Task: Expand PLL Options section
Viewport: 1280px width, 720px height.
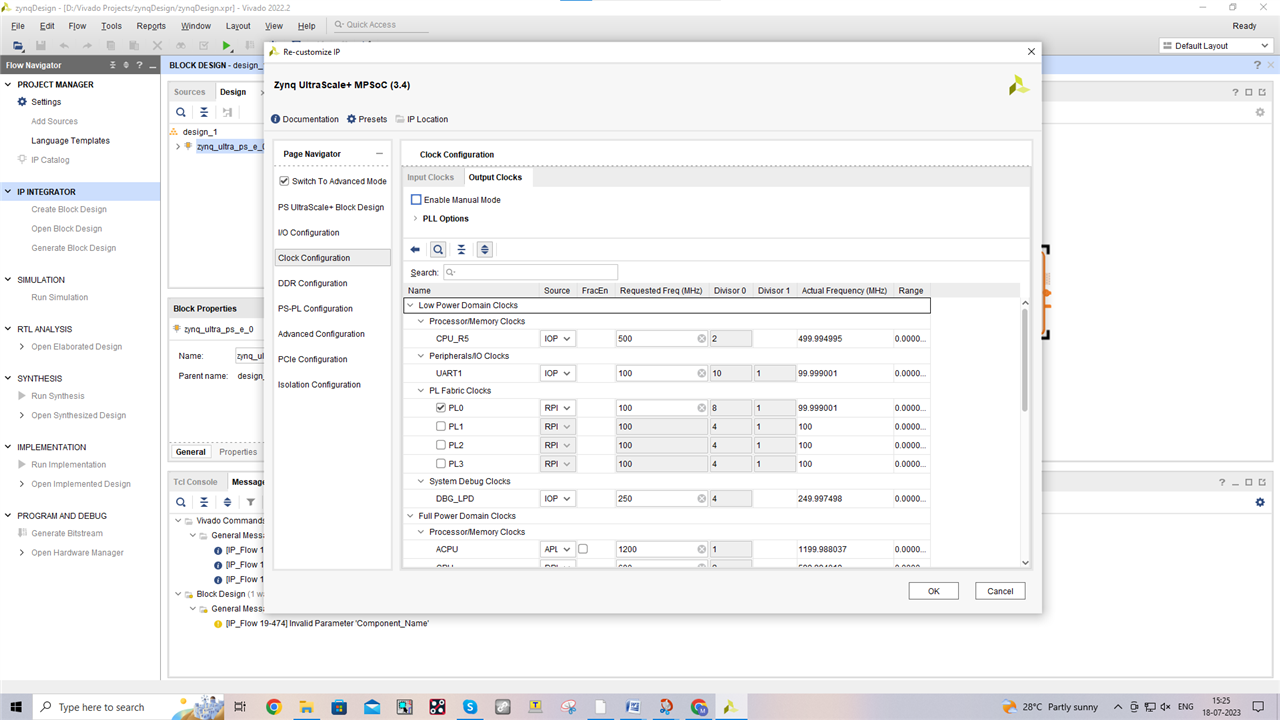Action: click(415, 218)
